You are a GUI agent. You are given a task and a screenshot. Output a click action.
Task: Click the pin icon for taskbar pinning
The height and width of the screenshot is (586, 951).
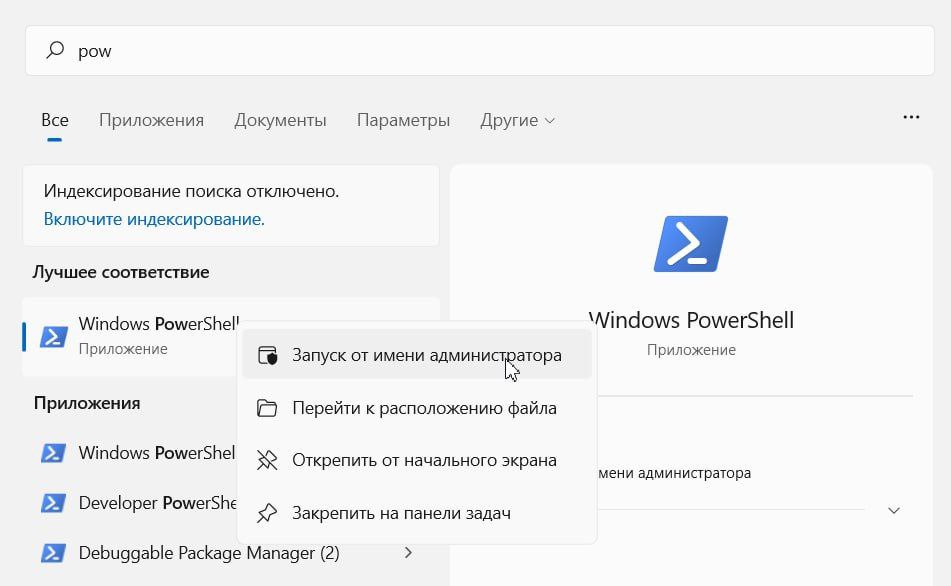pyautogui.click(x=267, y=513)
